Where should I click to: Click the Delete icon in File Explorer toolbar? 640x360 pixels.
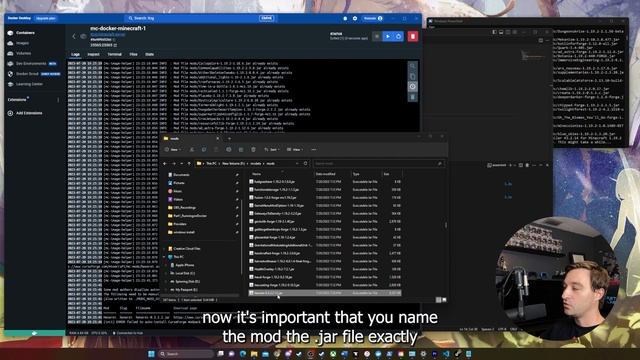(x=253, y=150)
